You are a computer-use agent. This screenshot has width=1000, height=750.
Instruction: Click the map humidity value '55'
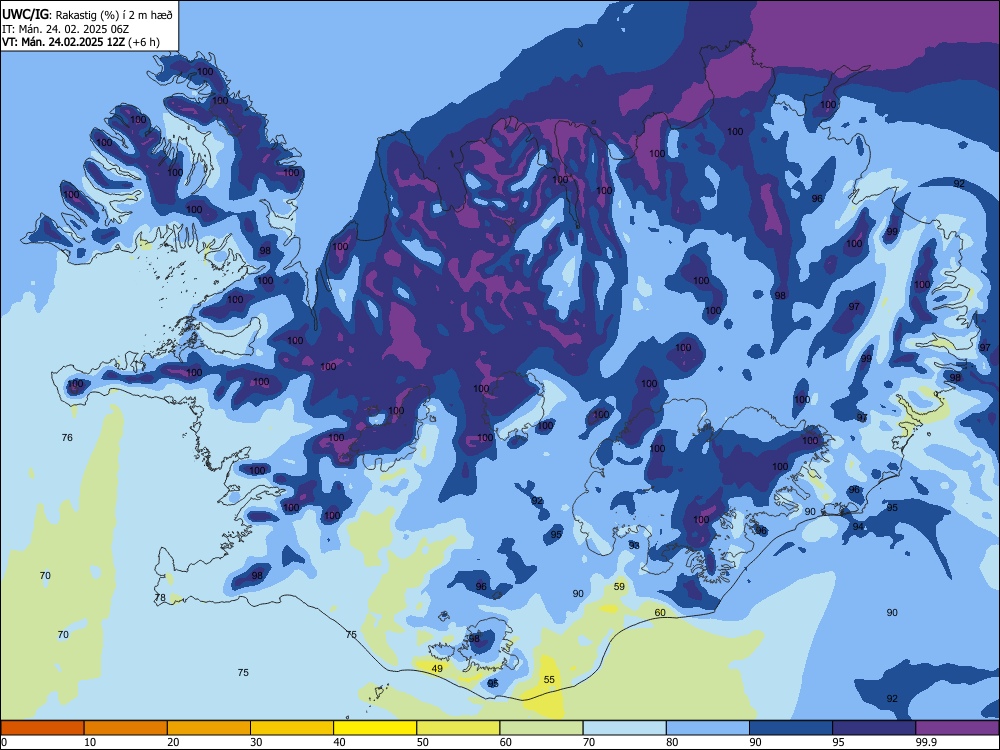(x=549, y=679)
